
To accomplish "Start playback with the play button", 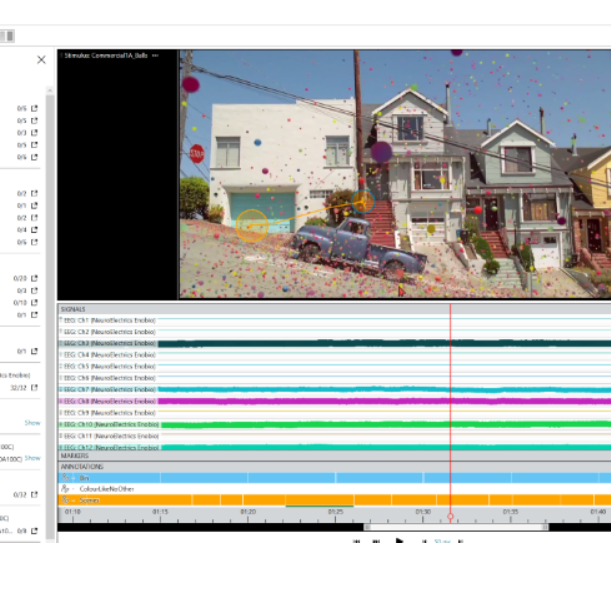I will tap(399, 541).
